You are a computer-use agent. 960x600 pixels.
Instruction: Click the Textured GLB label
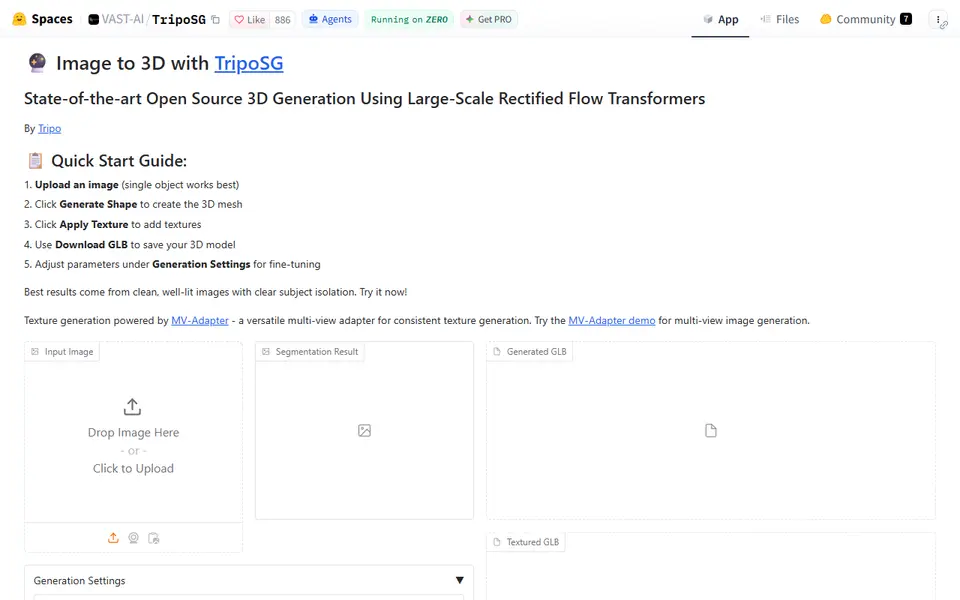(x=527, y=542)
